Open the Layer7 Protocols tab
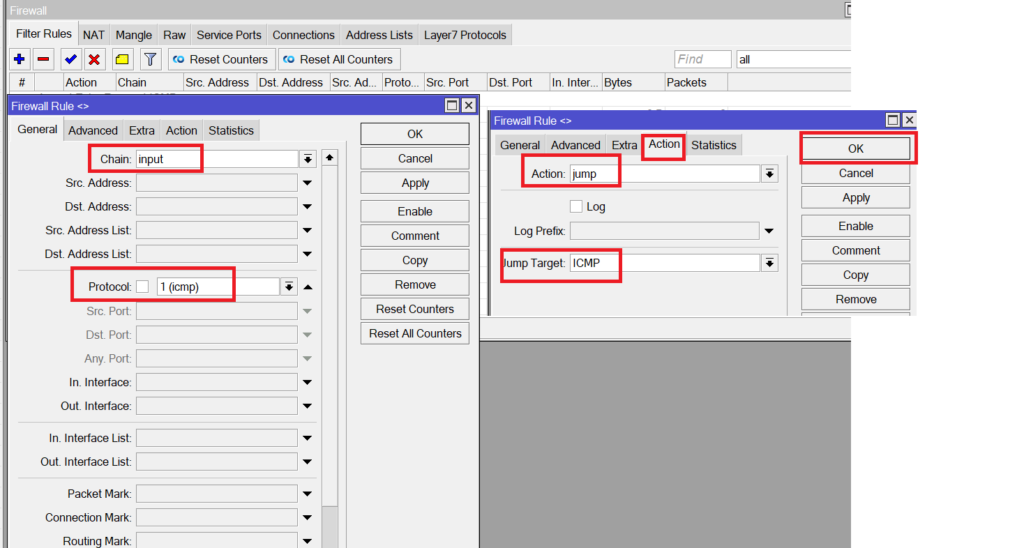Viewport: 1024px width, 548px height. pyautogui.click(x=465, y=35)
